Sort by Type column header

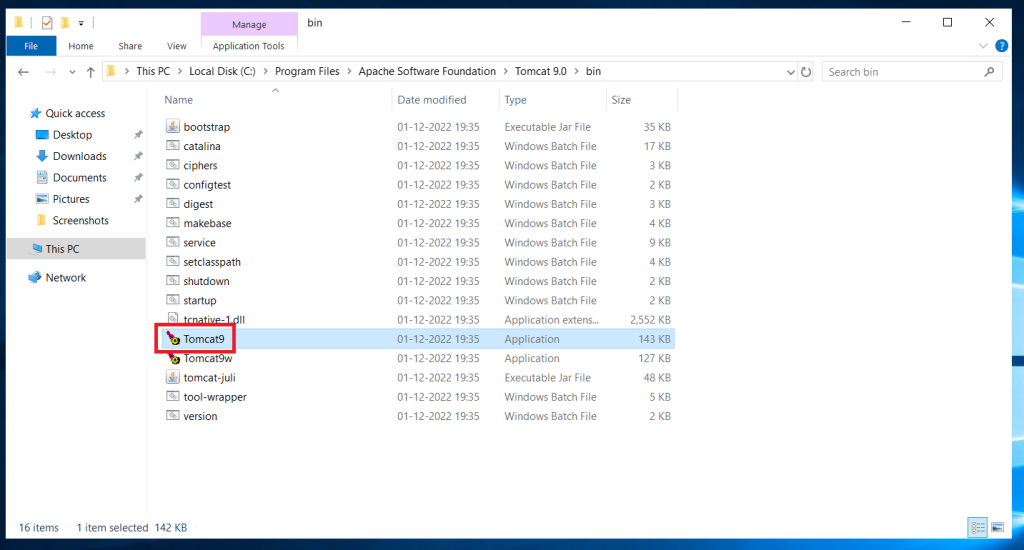pos(515,100)
